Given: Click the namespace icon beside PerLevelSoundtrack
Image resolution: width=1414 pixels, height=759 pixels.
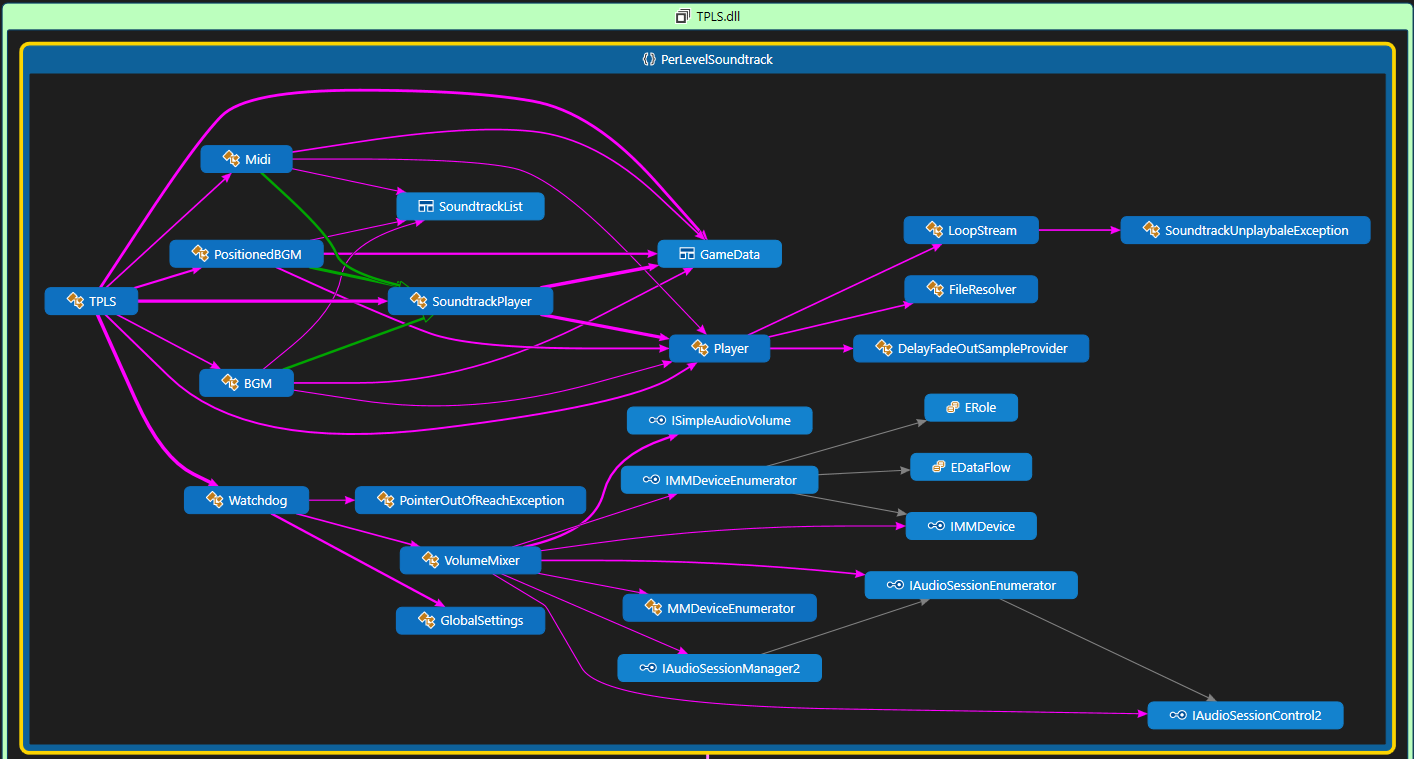Looking at the screenshot, I should pos(649,59).
